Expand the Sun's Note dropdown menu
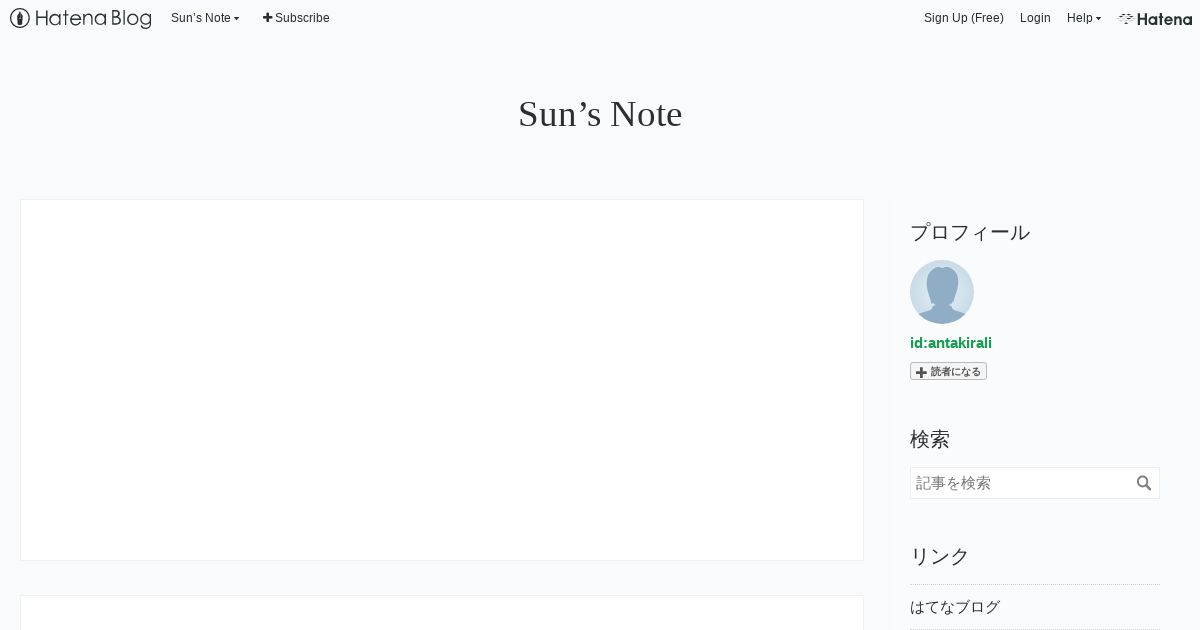 point(205,18)
